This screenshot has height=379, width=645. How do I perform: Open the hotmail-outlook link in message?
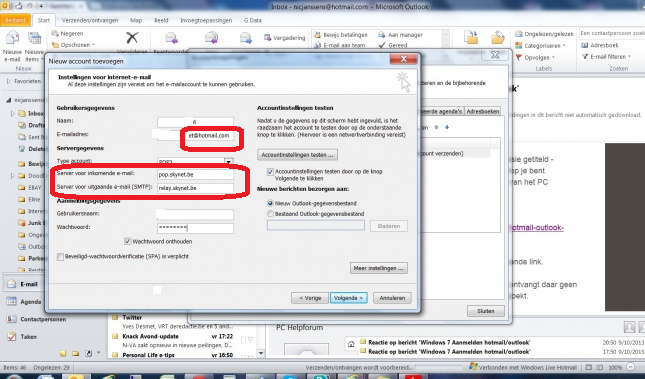tap(537, 228)
